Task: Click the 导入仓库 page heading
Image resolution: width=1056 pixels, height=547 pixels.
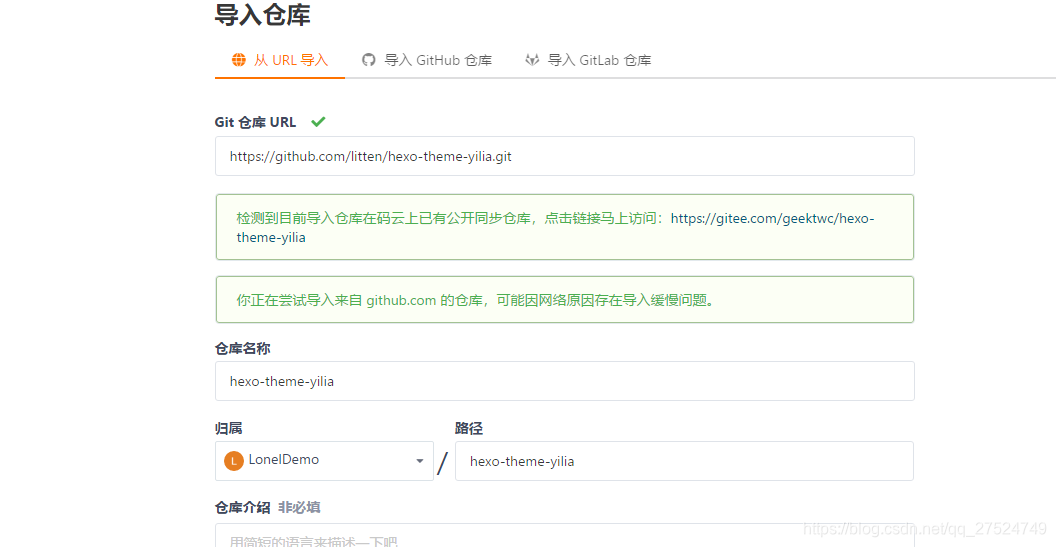Action: pos(263,15)
